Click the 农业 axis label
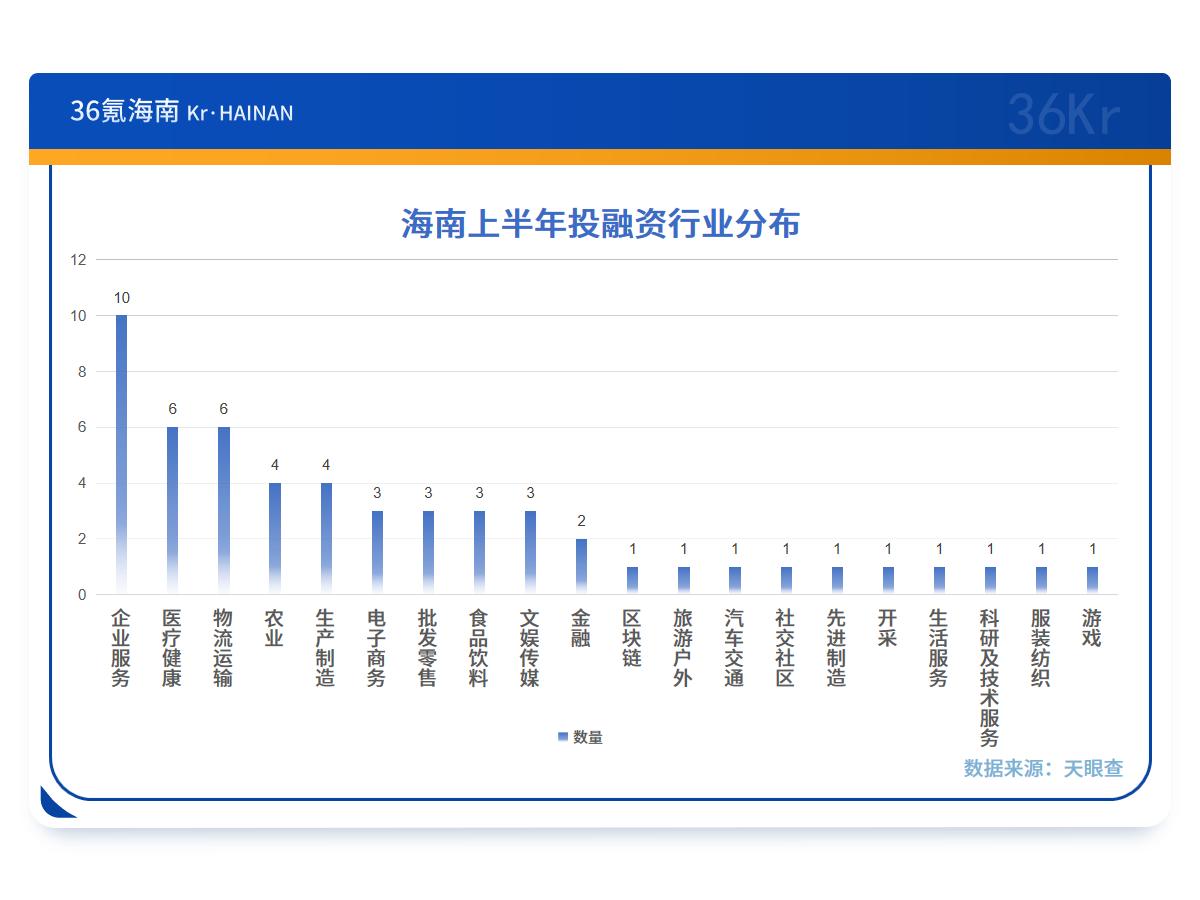The height and width of the screenshot is (900, 1200). pyautogui.click(x=274, y=628)
